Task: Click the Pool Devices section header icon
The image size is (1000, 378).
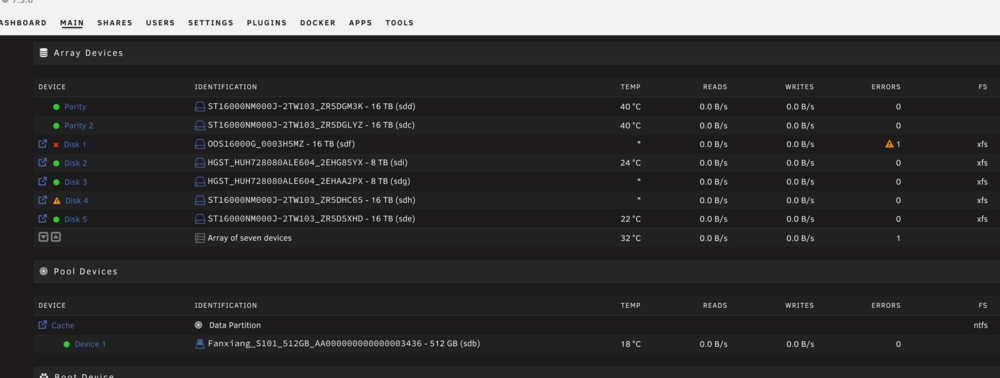Action: click(x=43, y=271)
